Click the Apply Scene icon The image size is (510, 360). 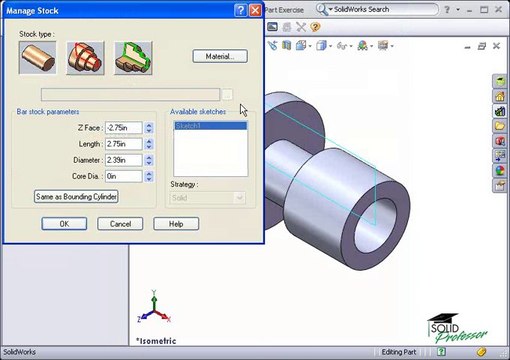pyautogui.click(x=362, y=45)
